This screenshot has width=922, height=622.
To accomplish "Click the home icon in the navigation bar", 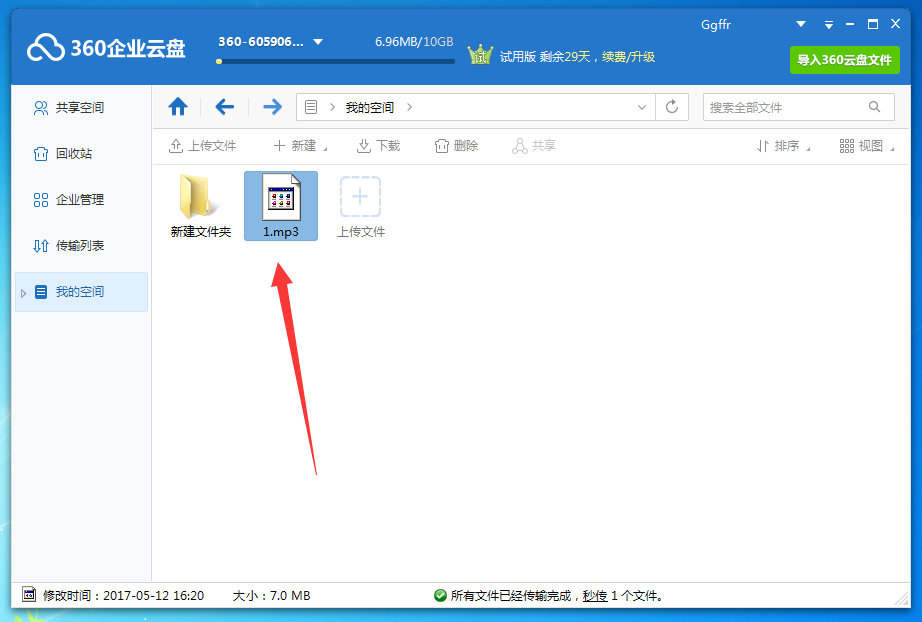I will [178, 106].
